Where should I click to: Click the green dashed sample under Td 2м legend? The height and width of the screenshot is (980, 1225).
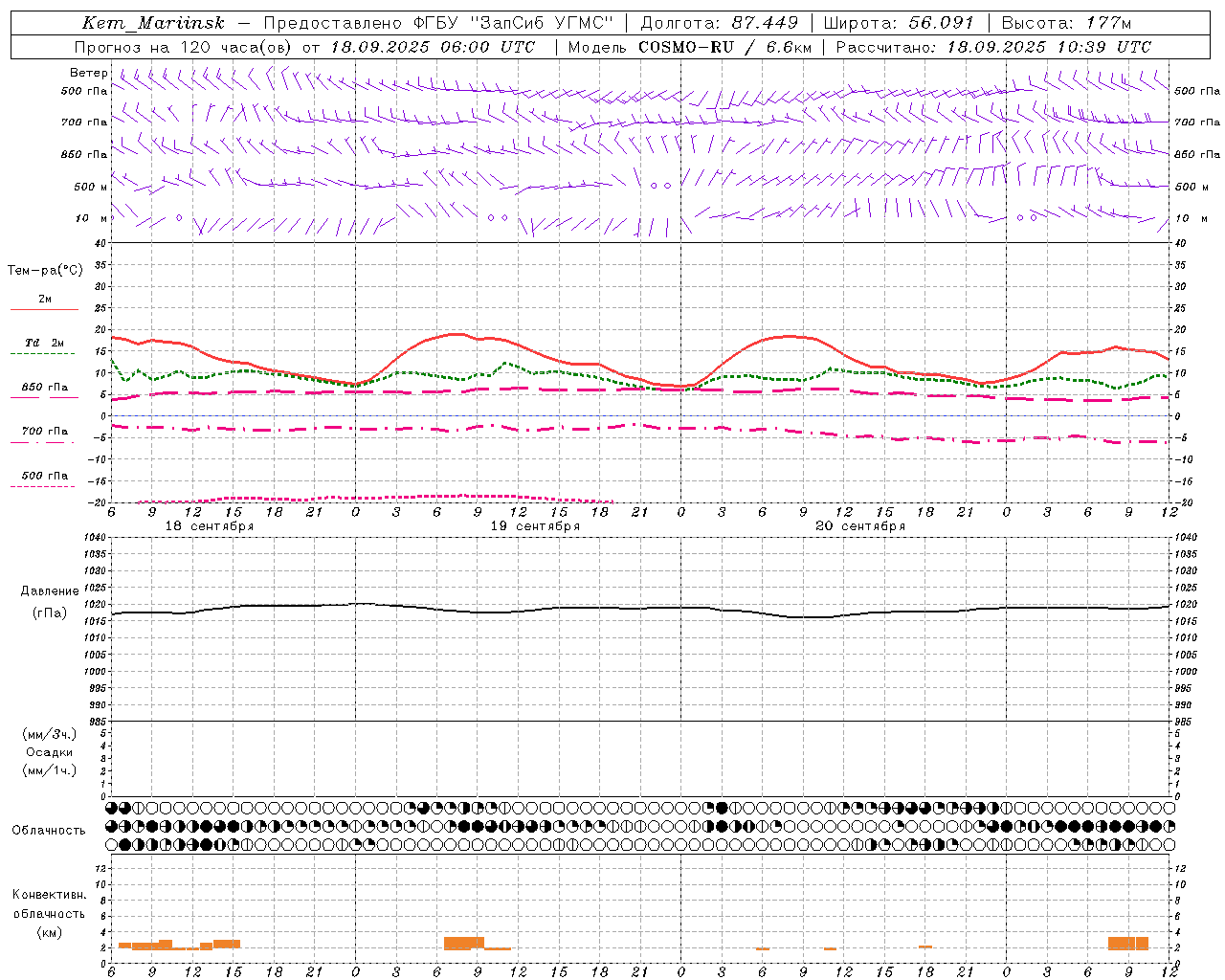tap(42, 354)
